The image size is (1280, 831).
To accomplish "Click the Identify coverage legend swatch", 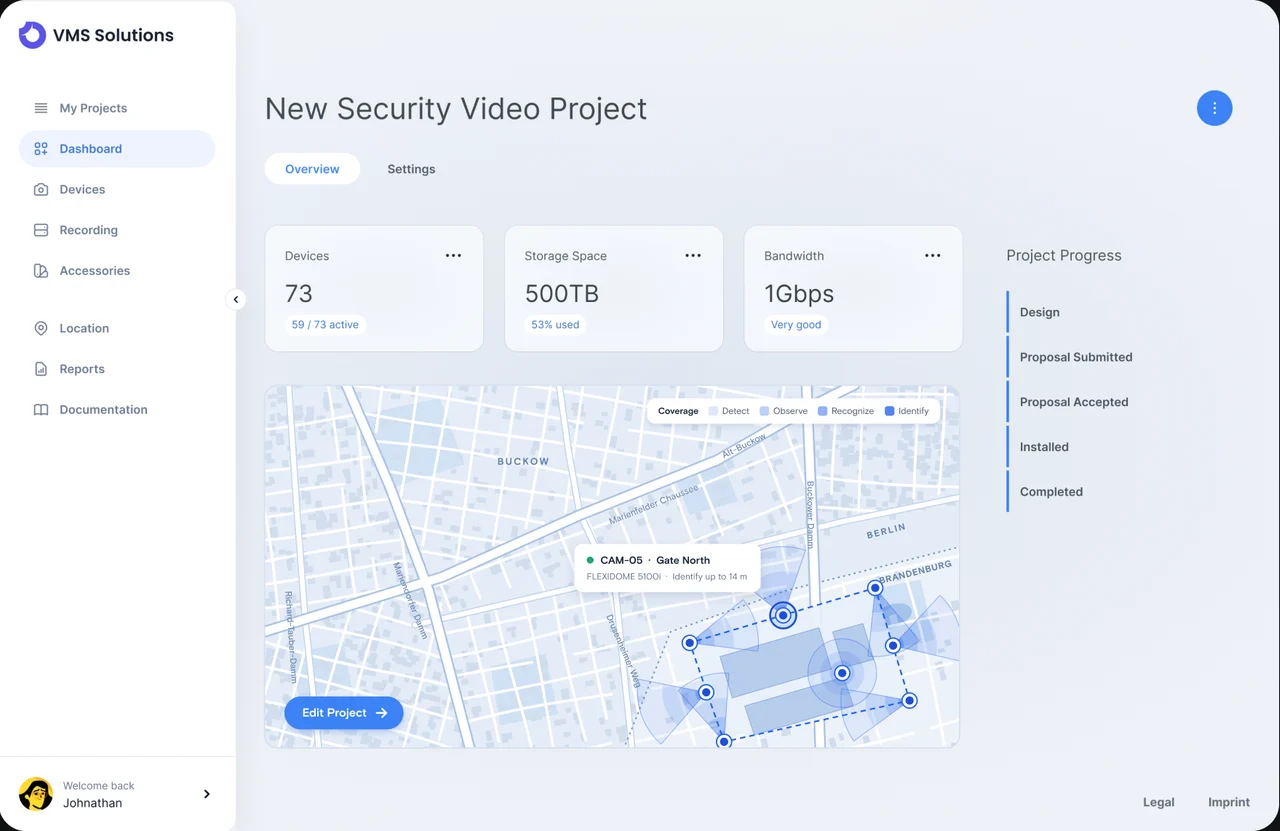I will [890, 411].
